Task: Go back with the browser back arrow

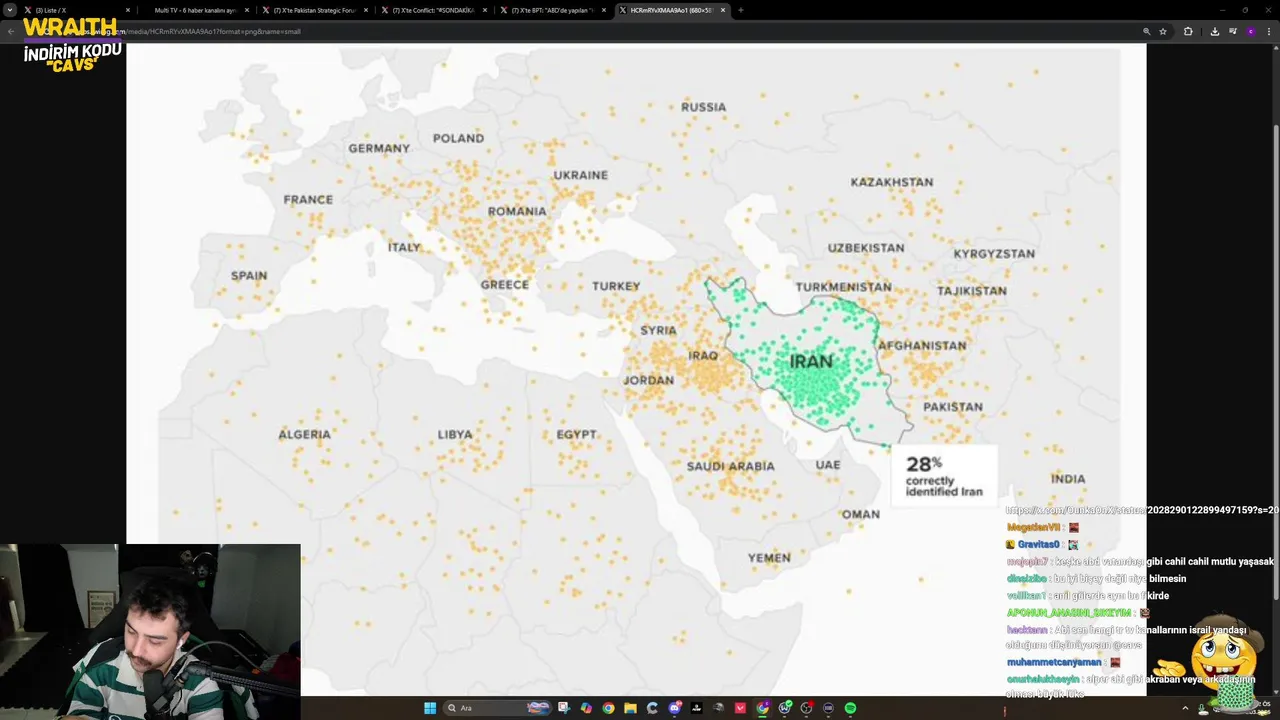Action: [10, 31]
